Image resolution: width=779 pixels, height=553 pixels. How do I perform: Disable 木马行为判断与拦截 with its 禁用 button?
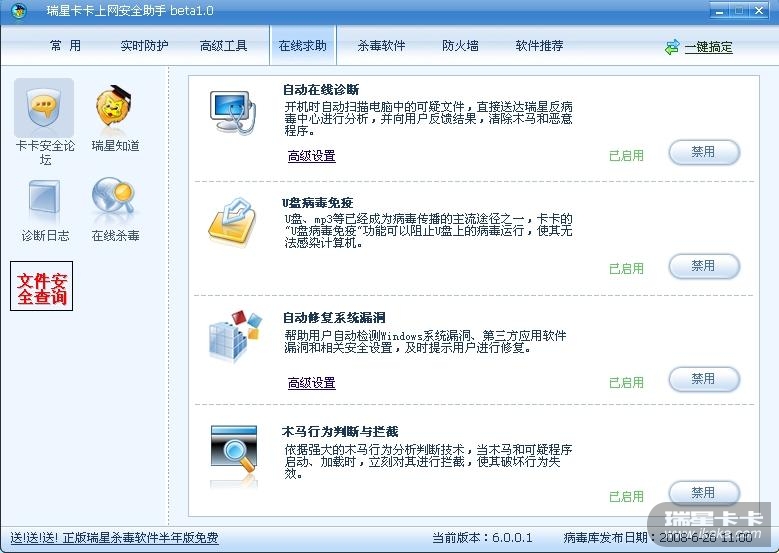click(704, 493)
